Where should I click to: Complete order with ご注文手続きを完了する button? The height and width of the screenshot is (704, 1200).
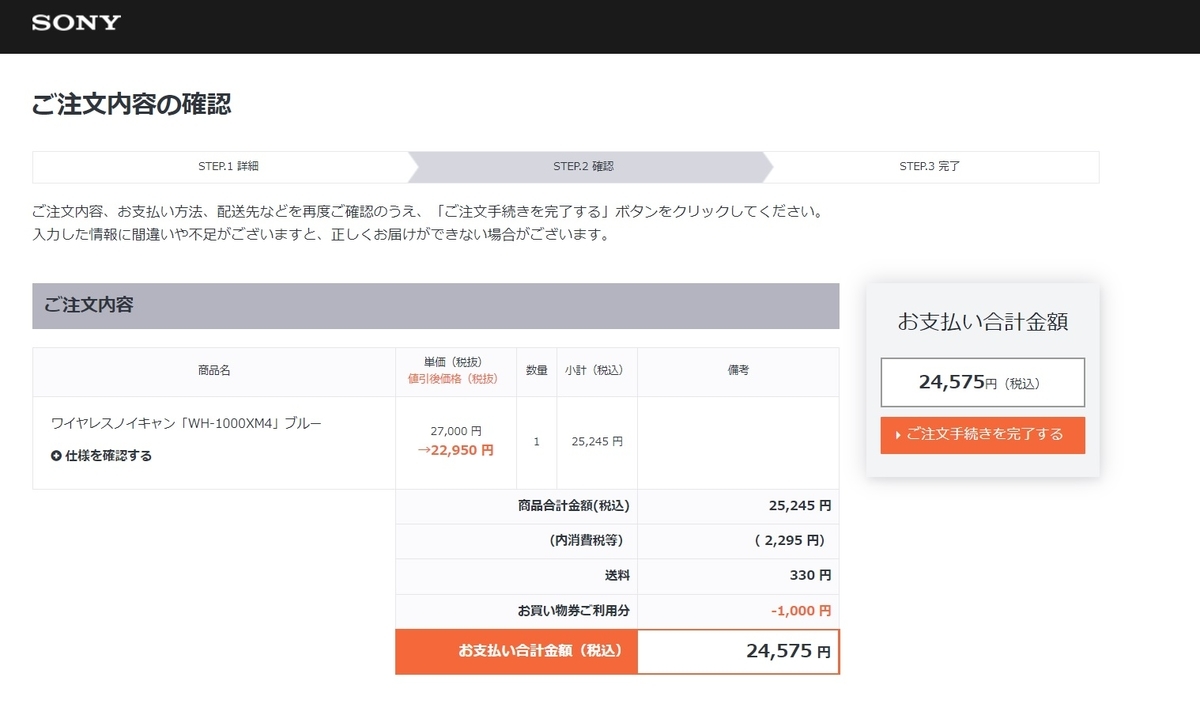pyautogui.click(x=982, y=435)
